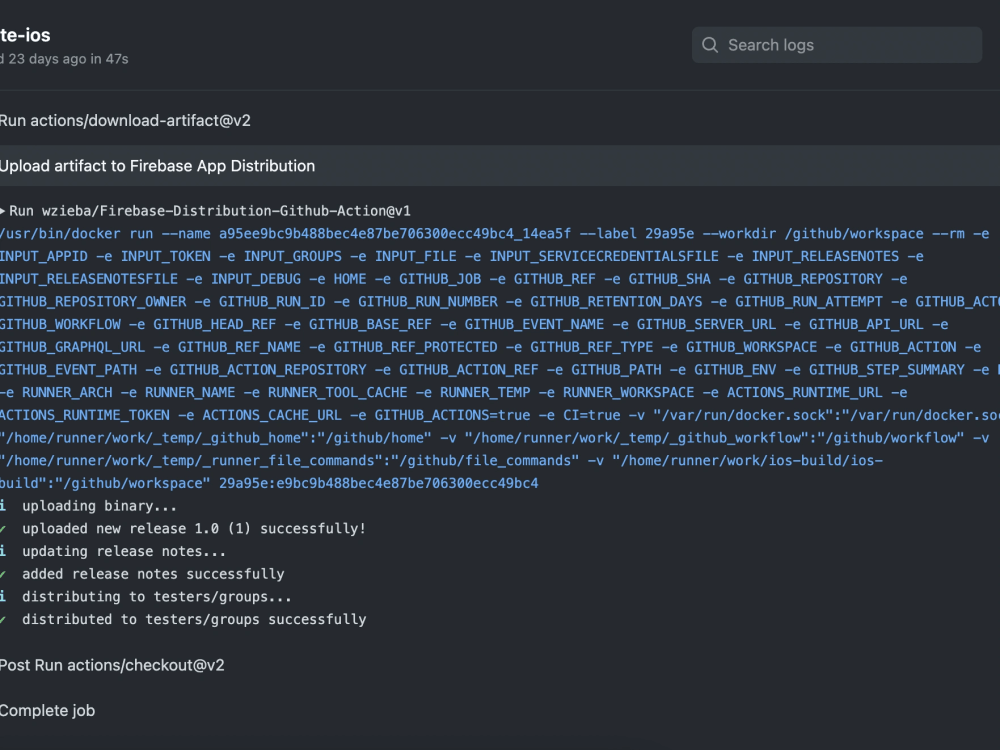Click the log line starting with GITHUB_REPOSITORY_OWNER
This screenshot has height=750, width=1000.
tap(500, 302)
